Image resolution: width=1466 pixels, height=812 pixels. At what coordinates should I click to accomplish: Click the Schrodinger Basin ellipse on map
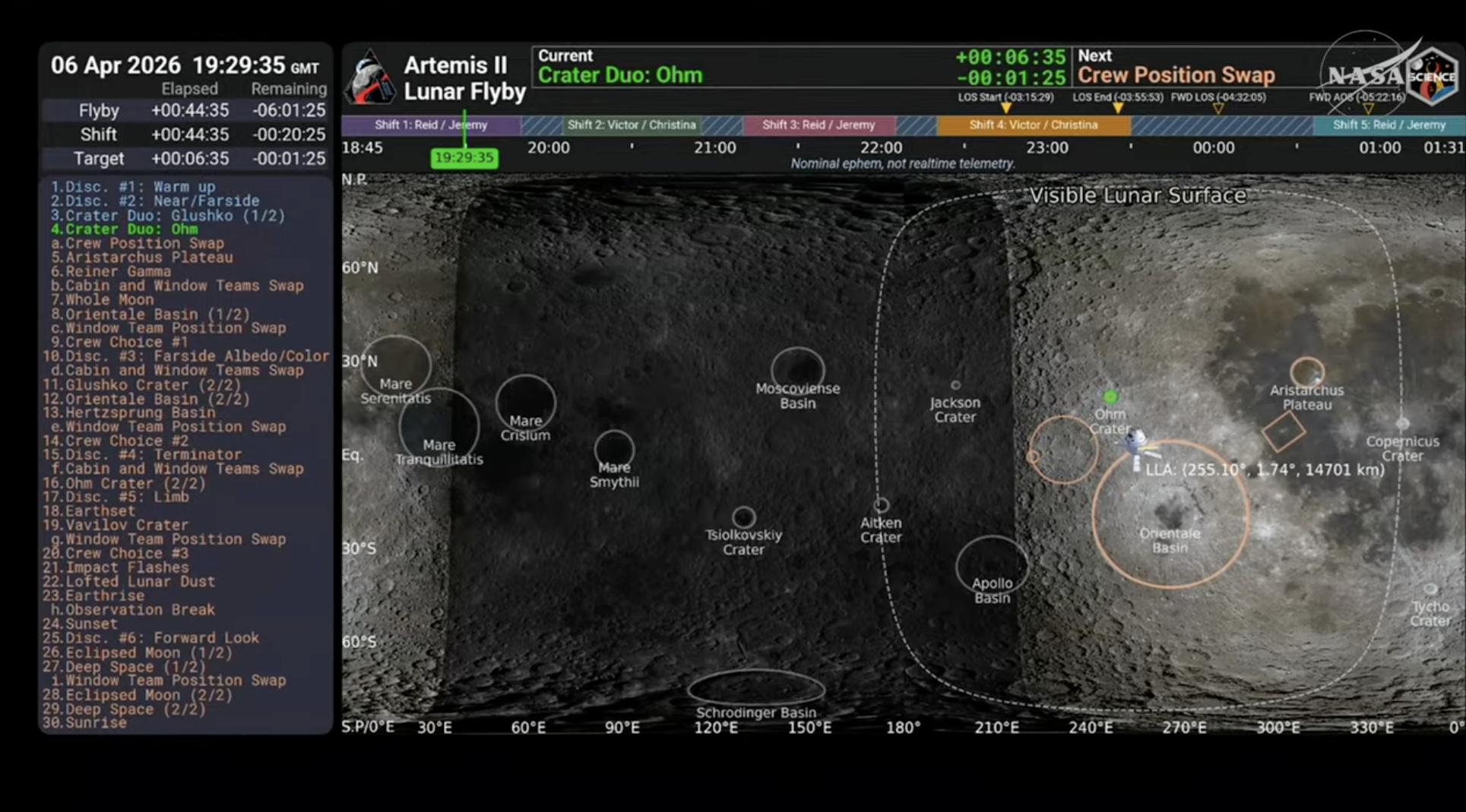point(755,687)
